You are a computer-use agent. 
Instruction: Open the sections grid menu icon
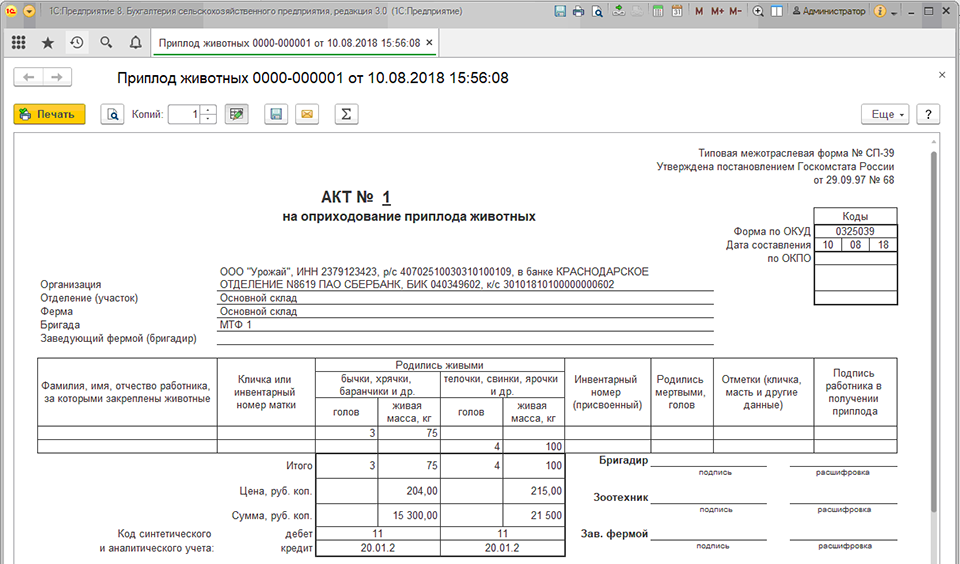click(18, 42)
